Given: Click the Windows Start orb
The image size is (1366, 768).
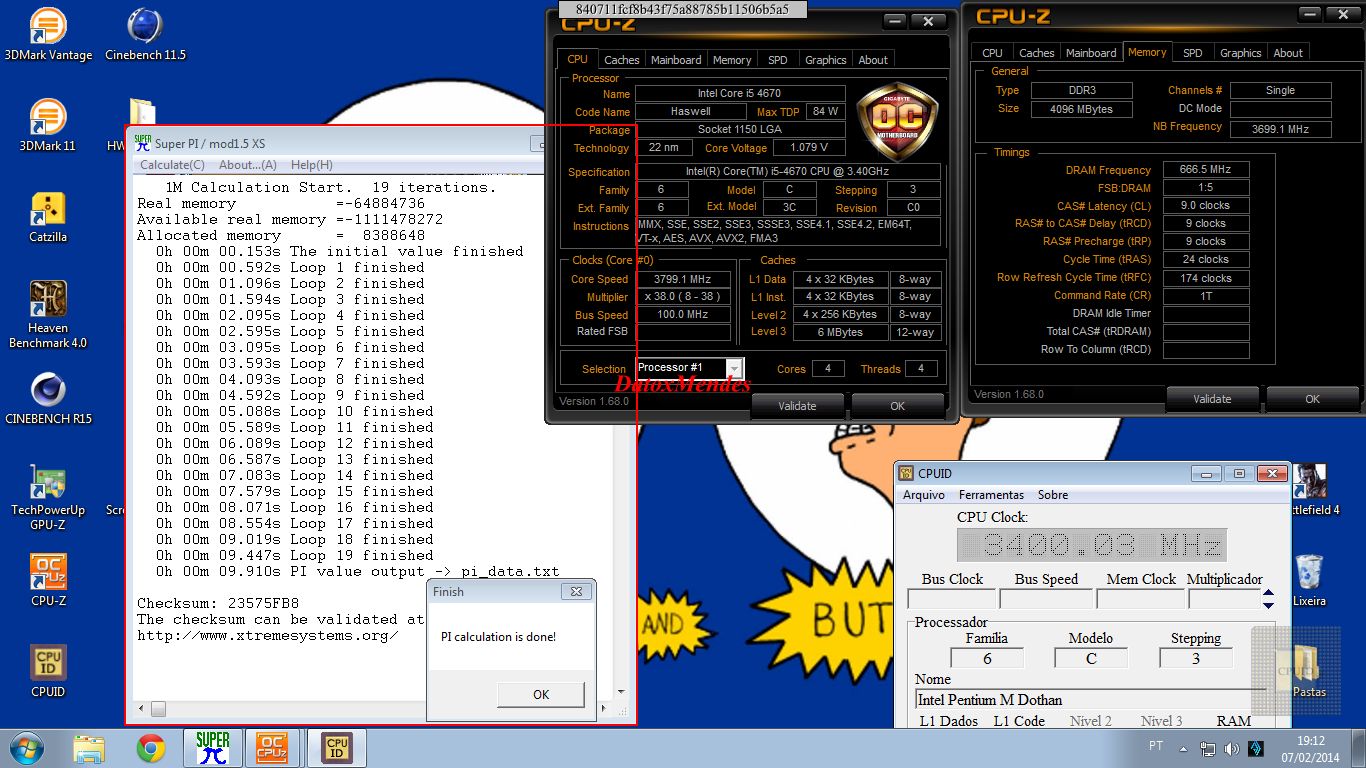Looking at the screenshot, I should point(26,748).
